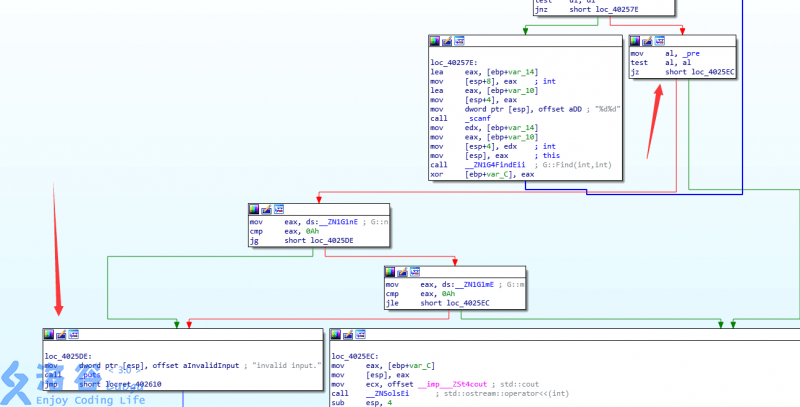Click pencil icon on loc_4025DE block

(x=62, y=333)
